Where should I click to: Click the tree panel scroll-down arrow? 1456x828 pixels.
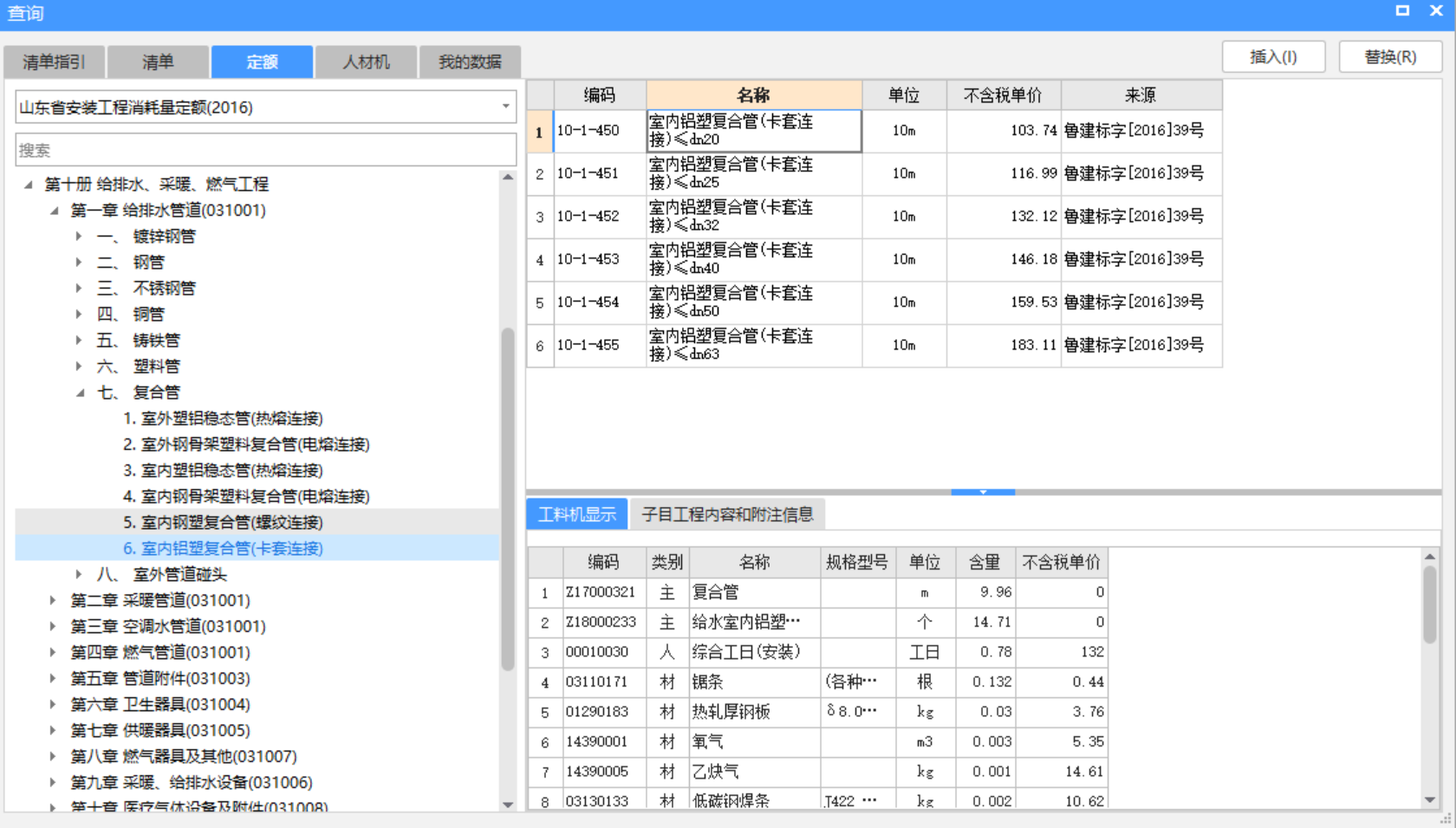[x=508, y=805]
